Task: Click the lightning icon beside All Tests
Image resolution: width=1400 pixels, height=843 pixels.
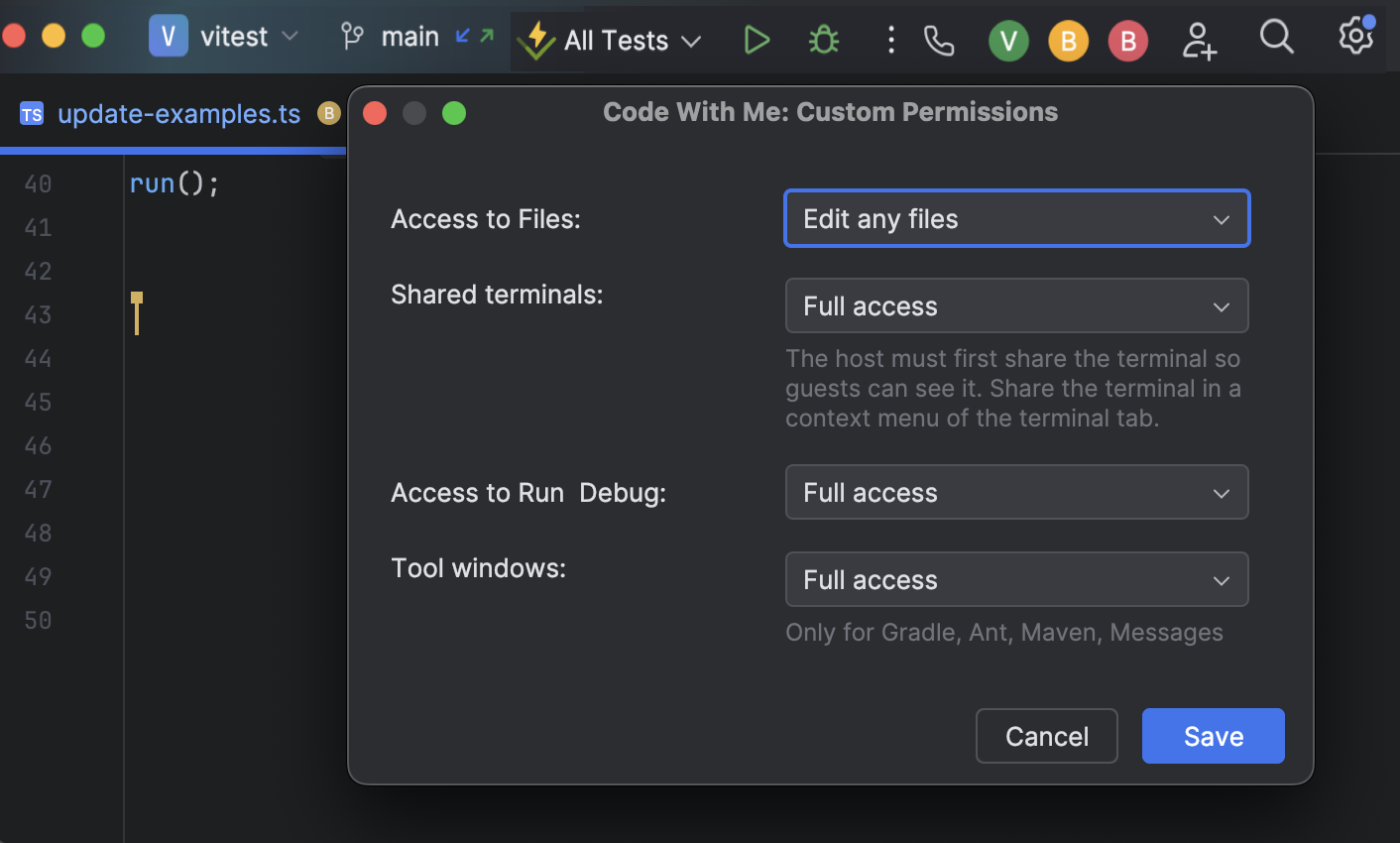Action: coord(535,41)
